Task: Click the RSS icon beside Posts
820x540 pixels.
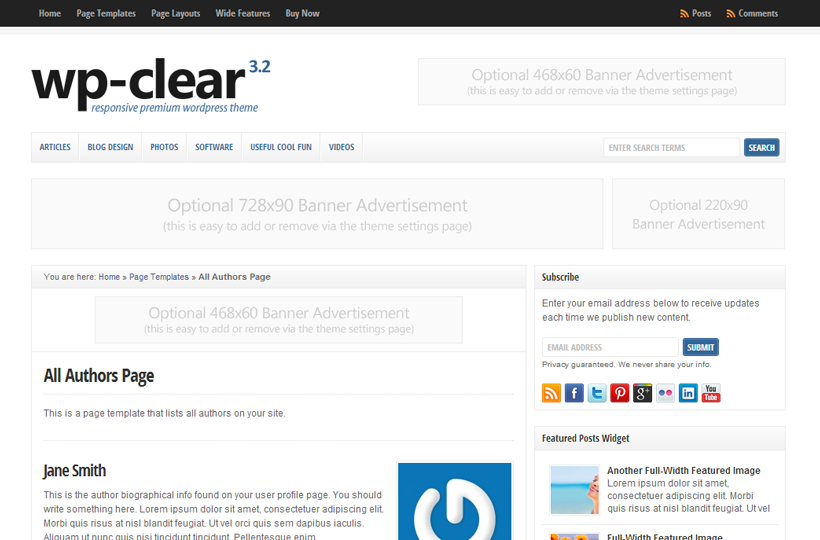Action: pyautogui.click(x=684, y=14)
